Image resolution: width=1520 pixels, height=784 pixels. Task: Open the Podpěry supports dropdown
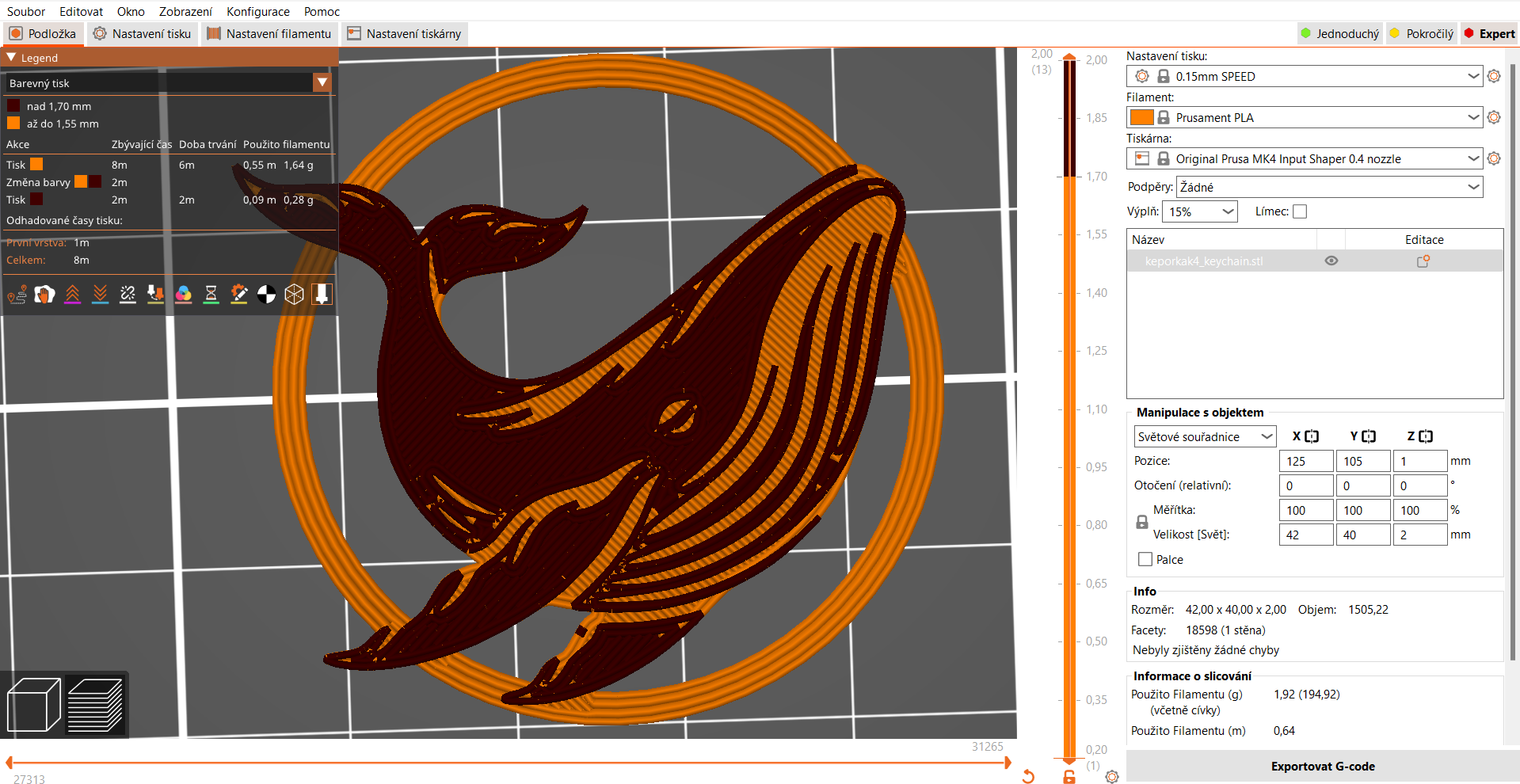[1330, 187]
